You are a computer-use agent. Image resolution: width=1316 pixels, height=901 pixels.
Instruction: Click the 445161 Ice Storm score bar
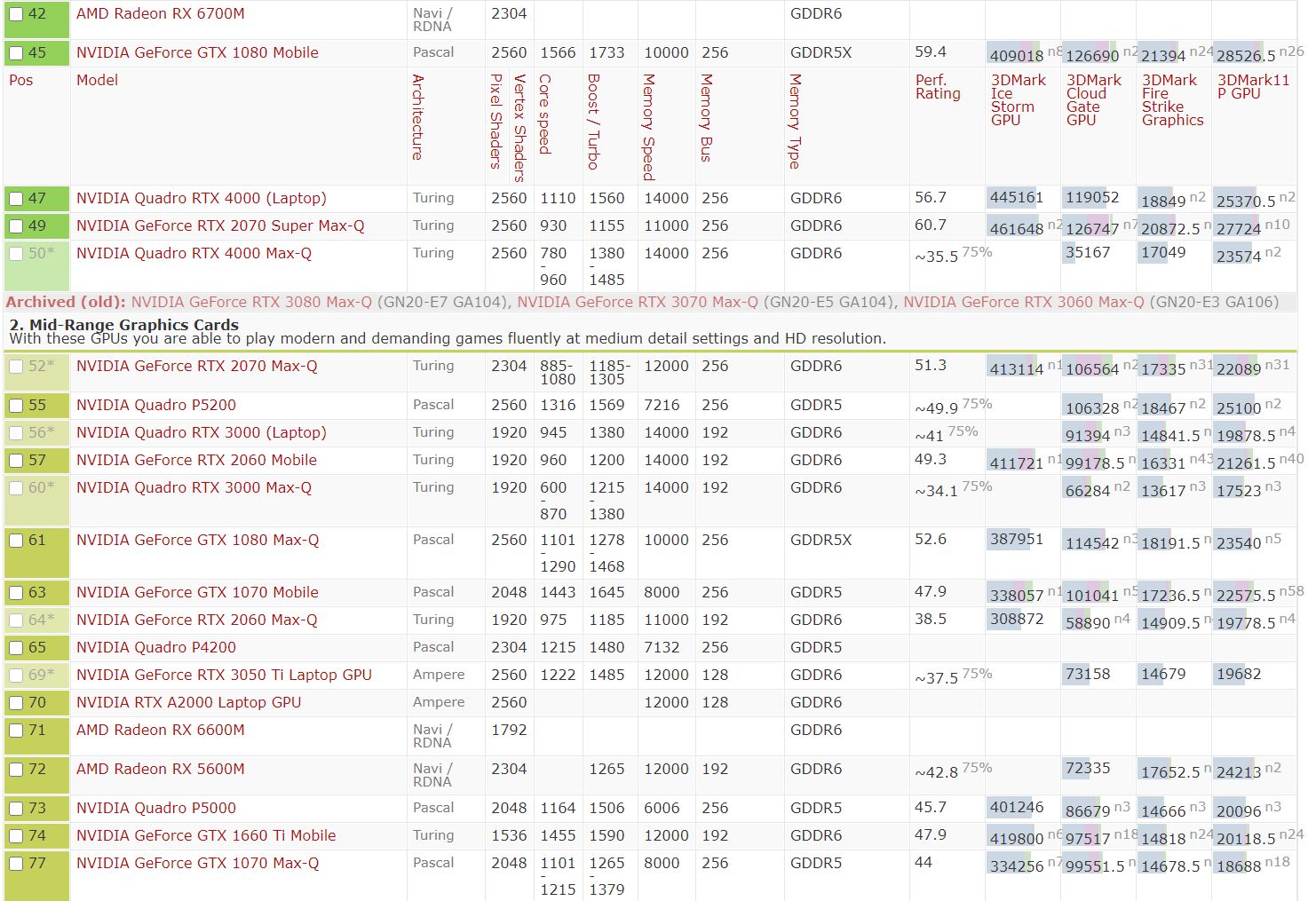click(1017, 198)
